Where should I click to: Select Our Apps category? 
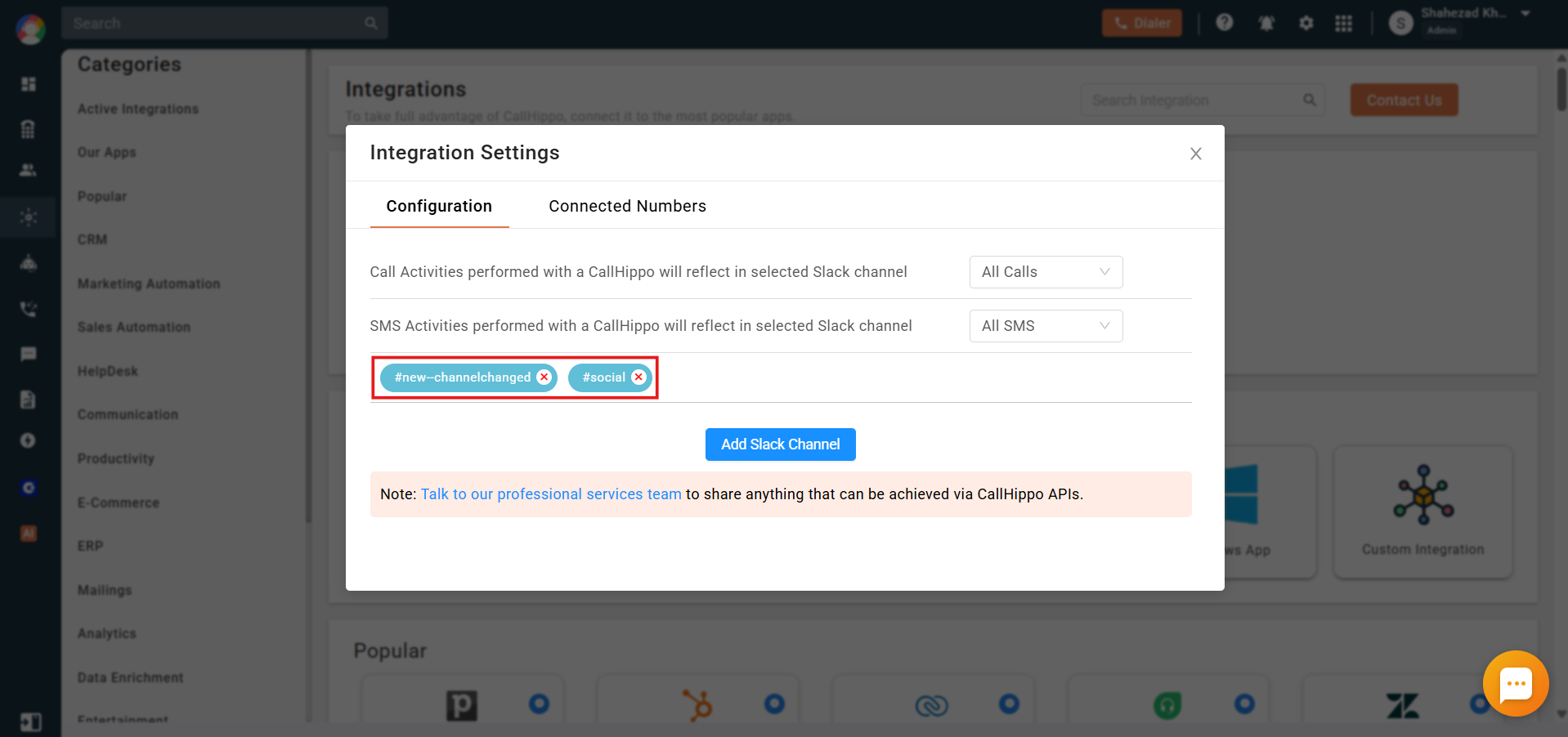point(107,152)
